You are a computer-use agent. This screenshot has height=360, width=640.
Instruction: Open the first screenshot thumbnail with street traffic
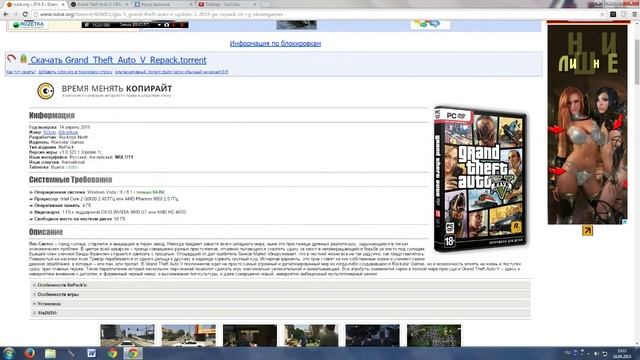click(128, 336)
